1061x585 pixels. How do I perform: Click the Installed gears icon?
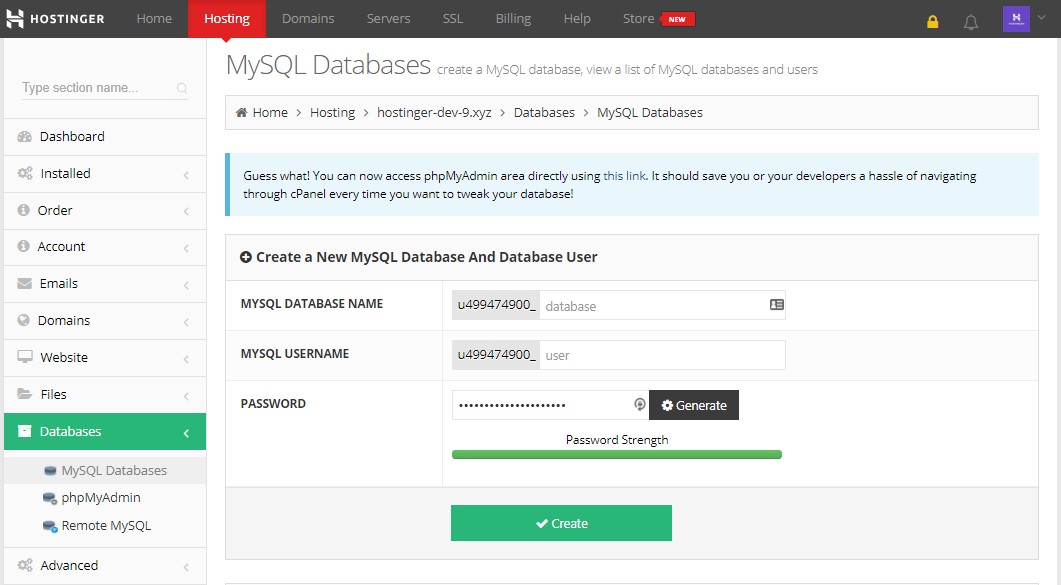[x=25, y=173]
